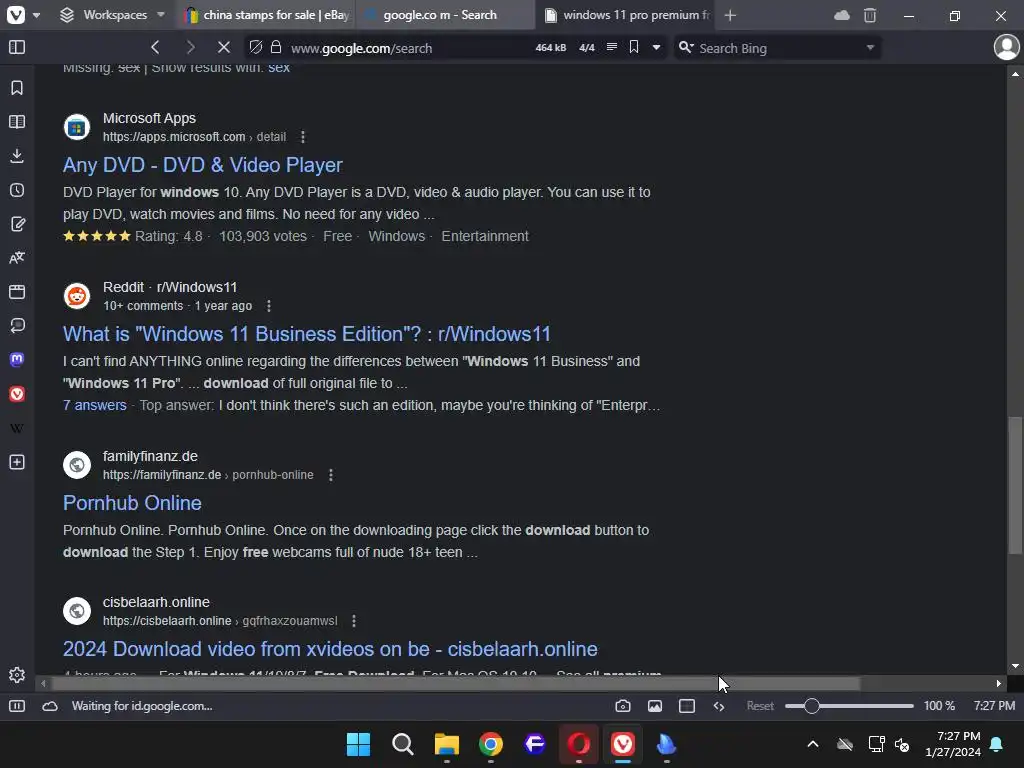This screenshot has height=768, width=1024.
Task: Open Windows taskbar search
Action: coord(402,744)
